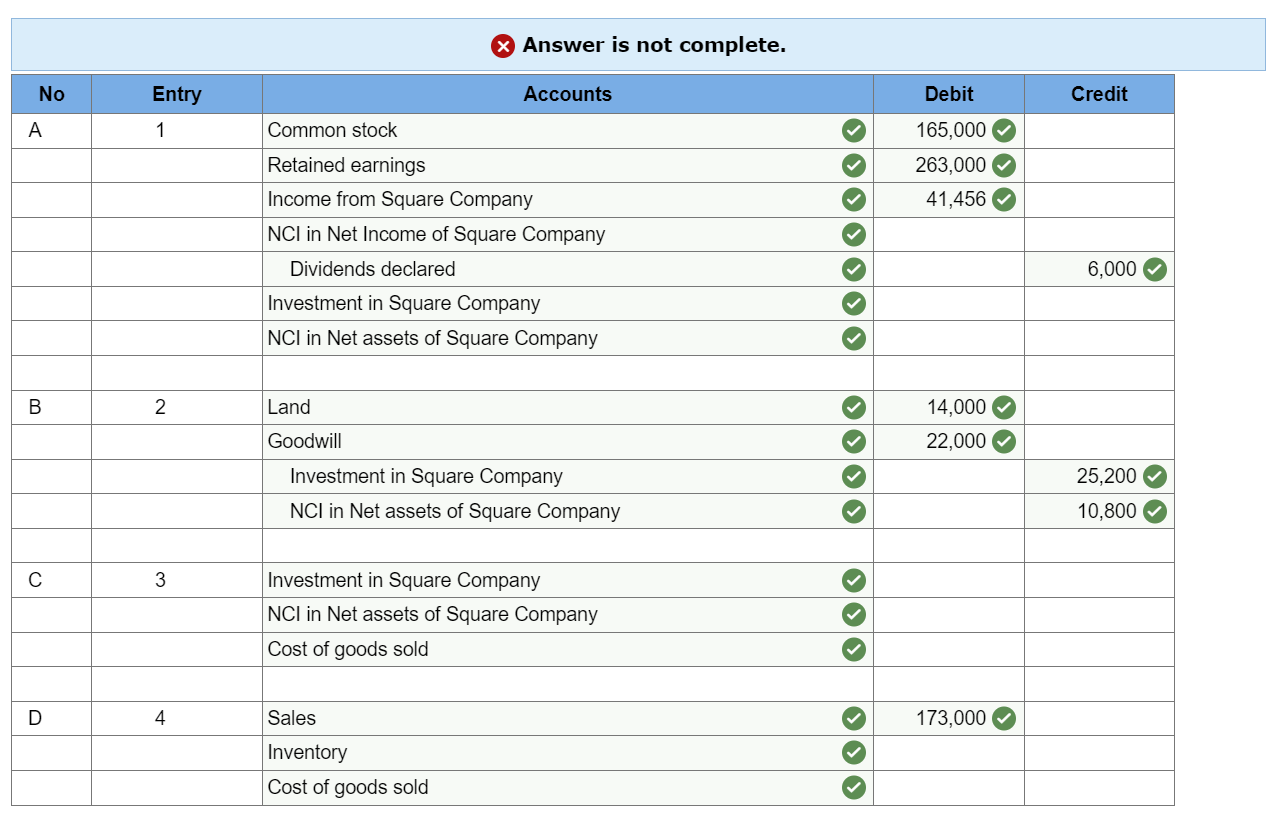
Task: Click the entry number 4 cell
Action: click(x=176, y=718)
